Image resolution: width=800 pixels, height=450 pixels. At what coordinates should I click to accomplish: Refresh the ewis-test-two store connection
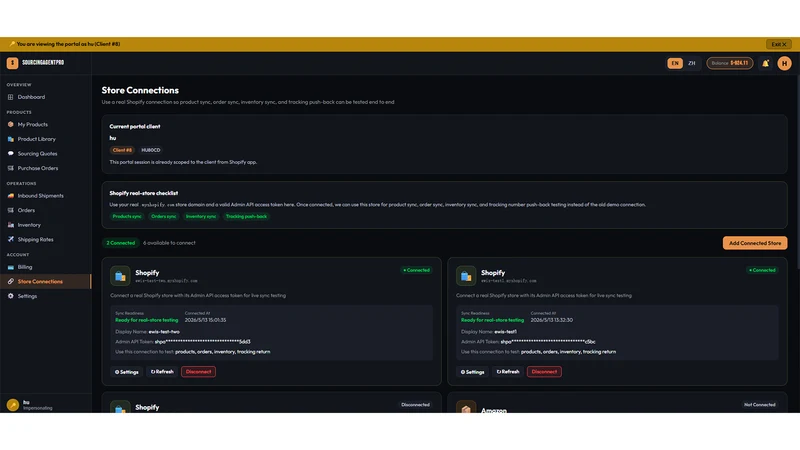162,372
